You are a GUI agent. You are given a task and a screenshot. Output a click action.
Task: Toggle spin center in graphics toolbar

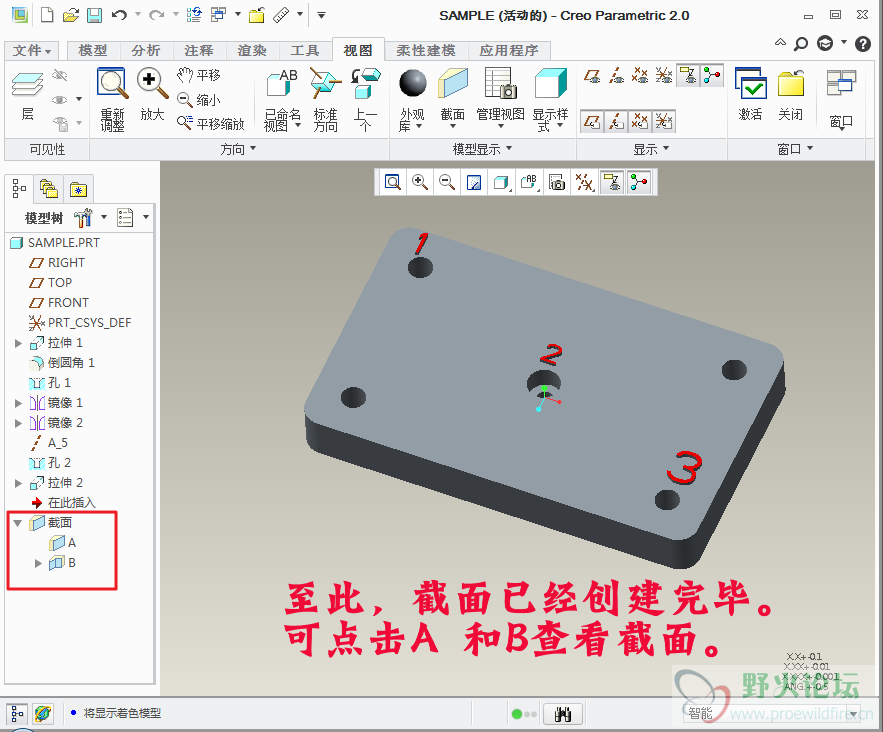(x=639, y=182)
